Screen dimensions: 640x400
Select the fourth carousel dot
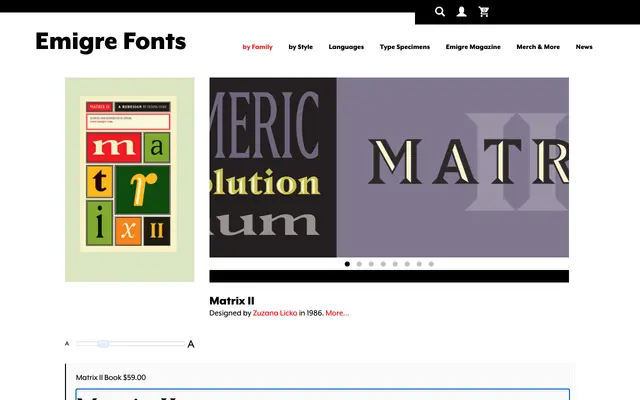[383, 264]
